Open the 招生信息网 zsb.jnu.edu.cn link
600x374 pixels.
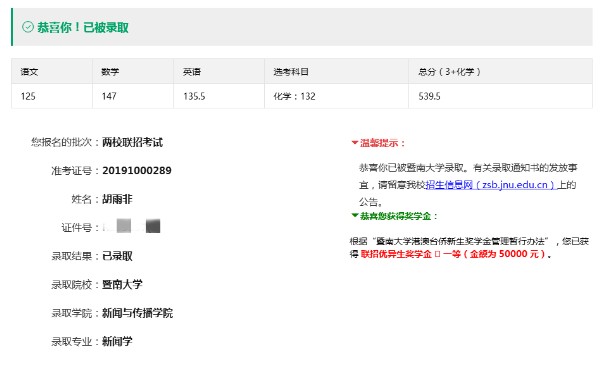[x=490, y=185]
